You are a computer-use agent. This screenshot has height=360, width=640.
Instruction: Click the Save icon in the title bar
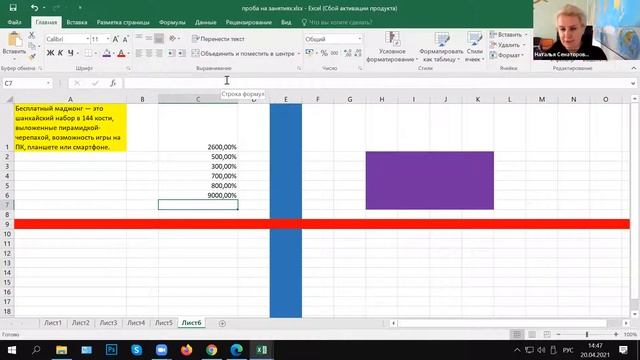pos(13,8)
